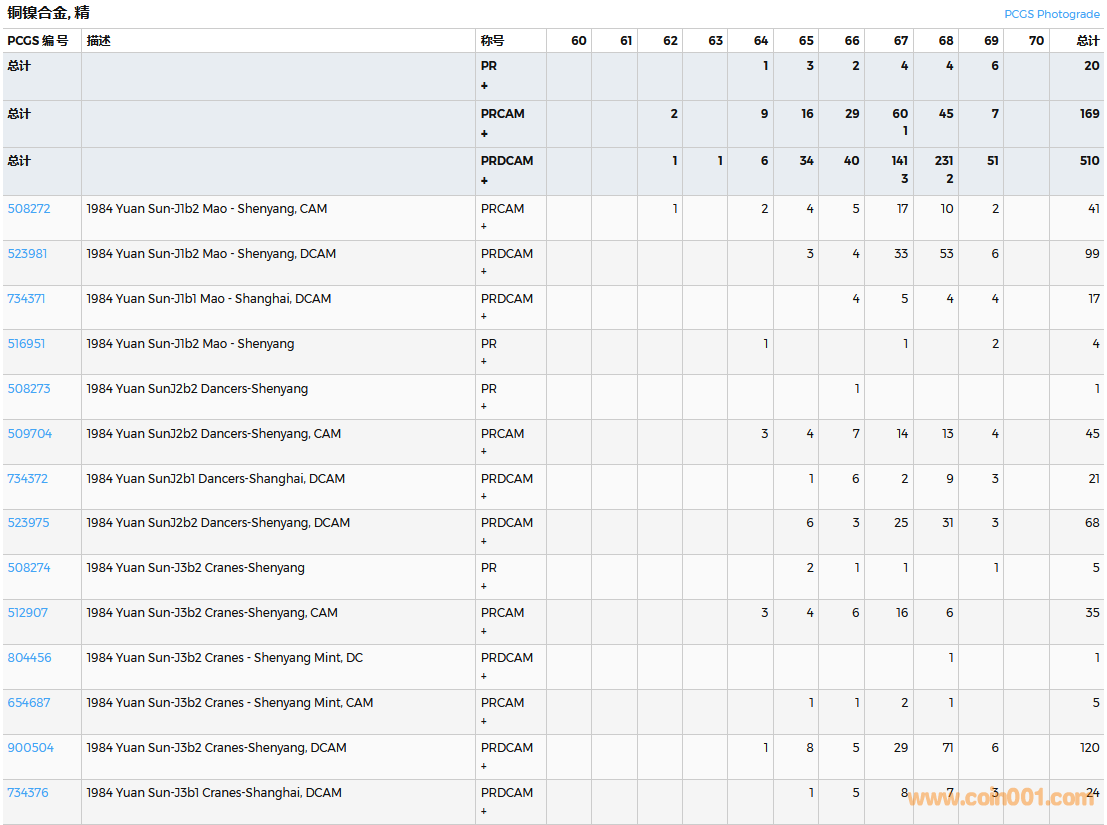Image resolution: width=1107 pixels, height=825 pixels.
Task: Expand plus grades for 508273 Dancers-Shenyang PR
Action: (484, 407)
